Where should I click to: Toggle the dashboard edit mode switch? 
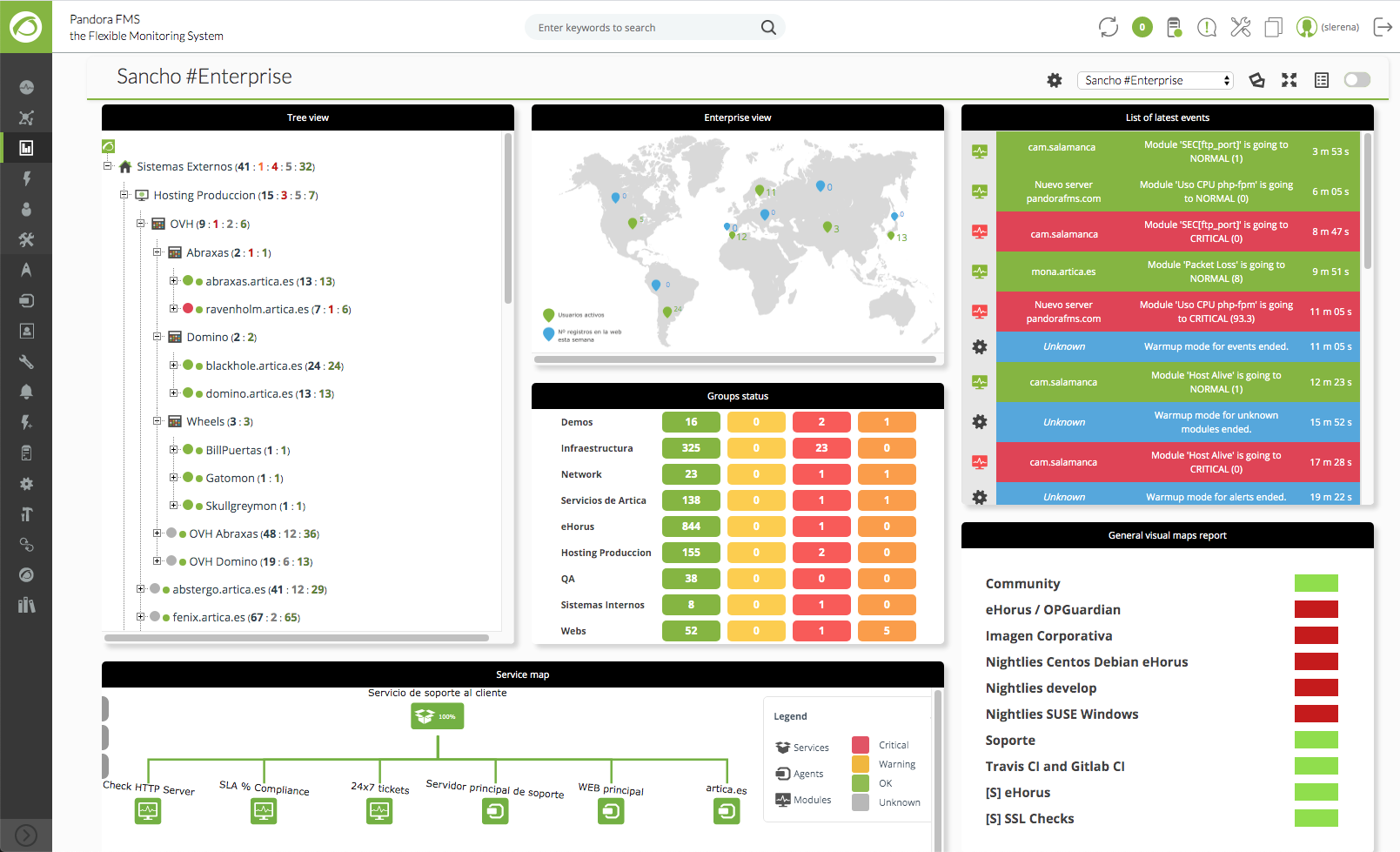[x=1357, y=80]
